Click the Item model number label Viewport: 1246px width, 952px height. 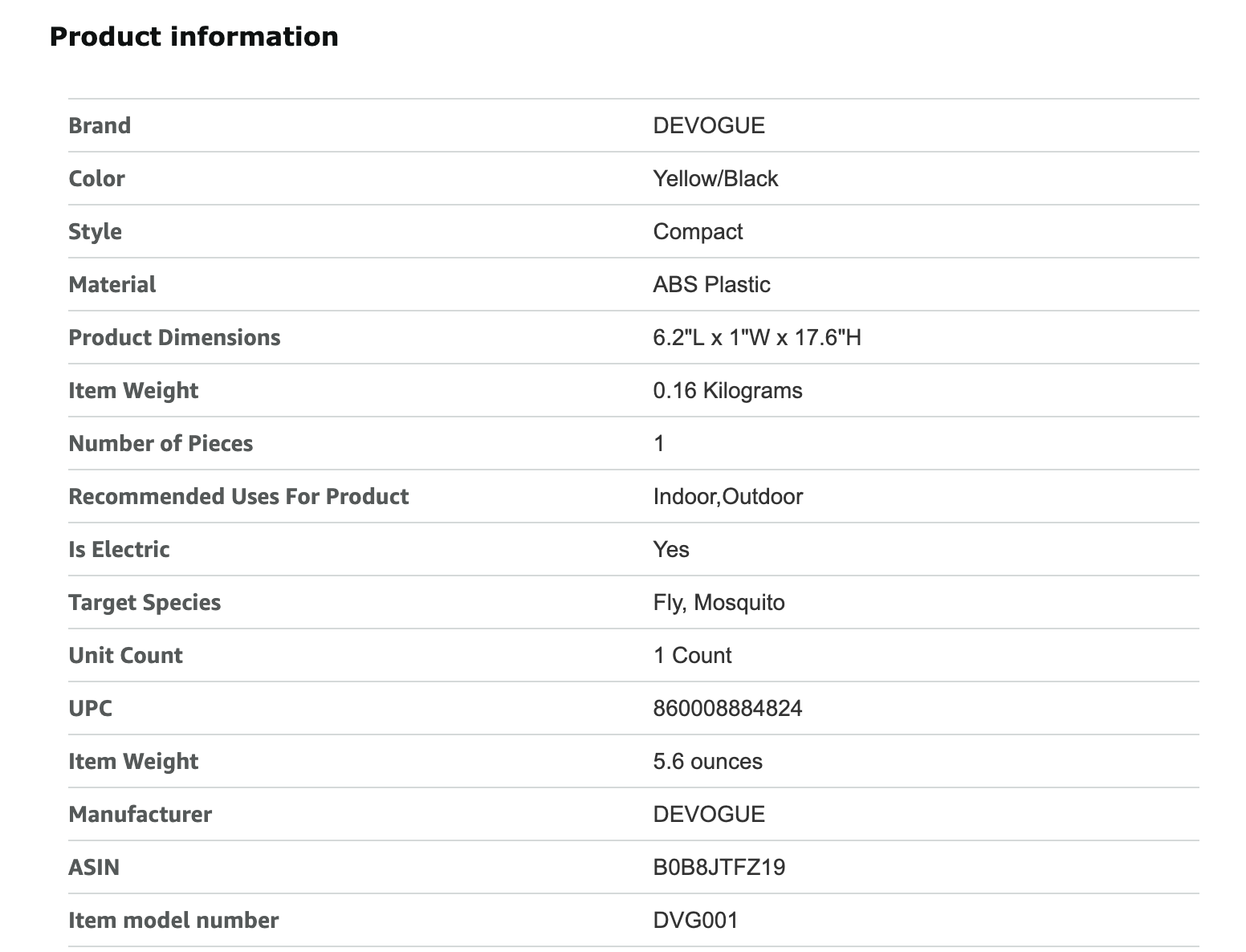[x=173, y=920]
